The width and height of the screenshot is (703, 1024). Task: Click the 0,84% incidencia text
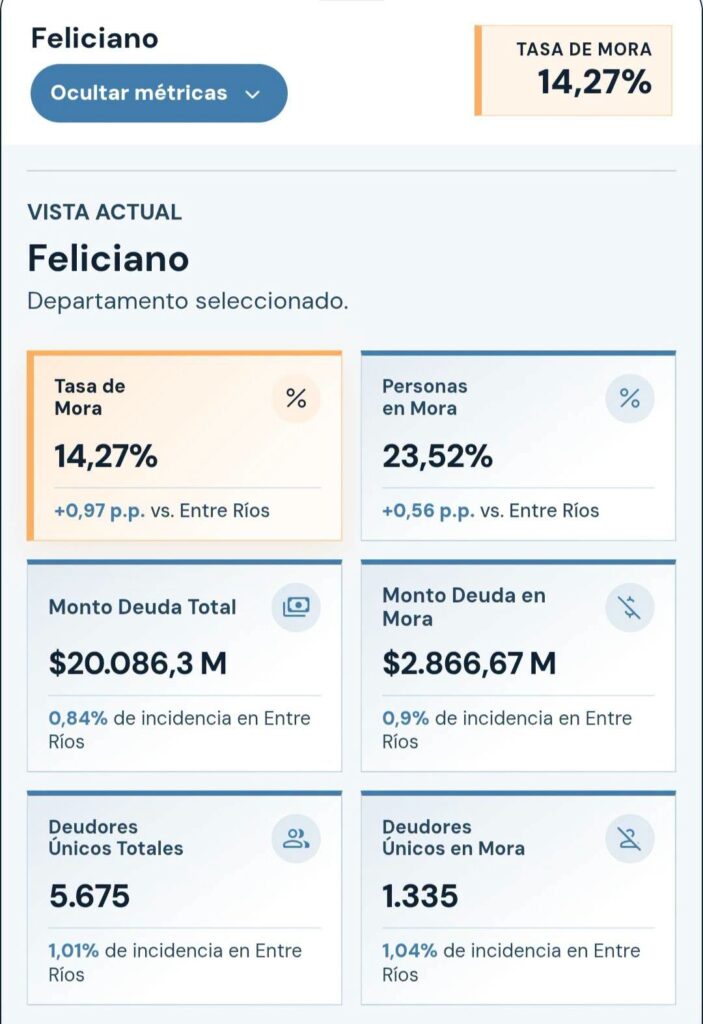(x=78, y=718)
